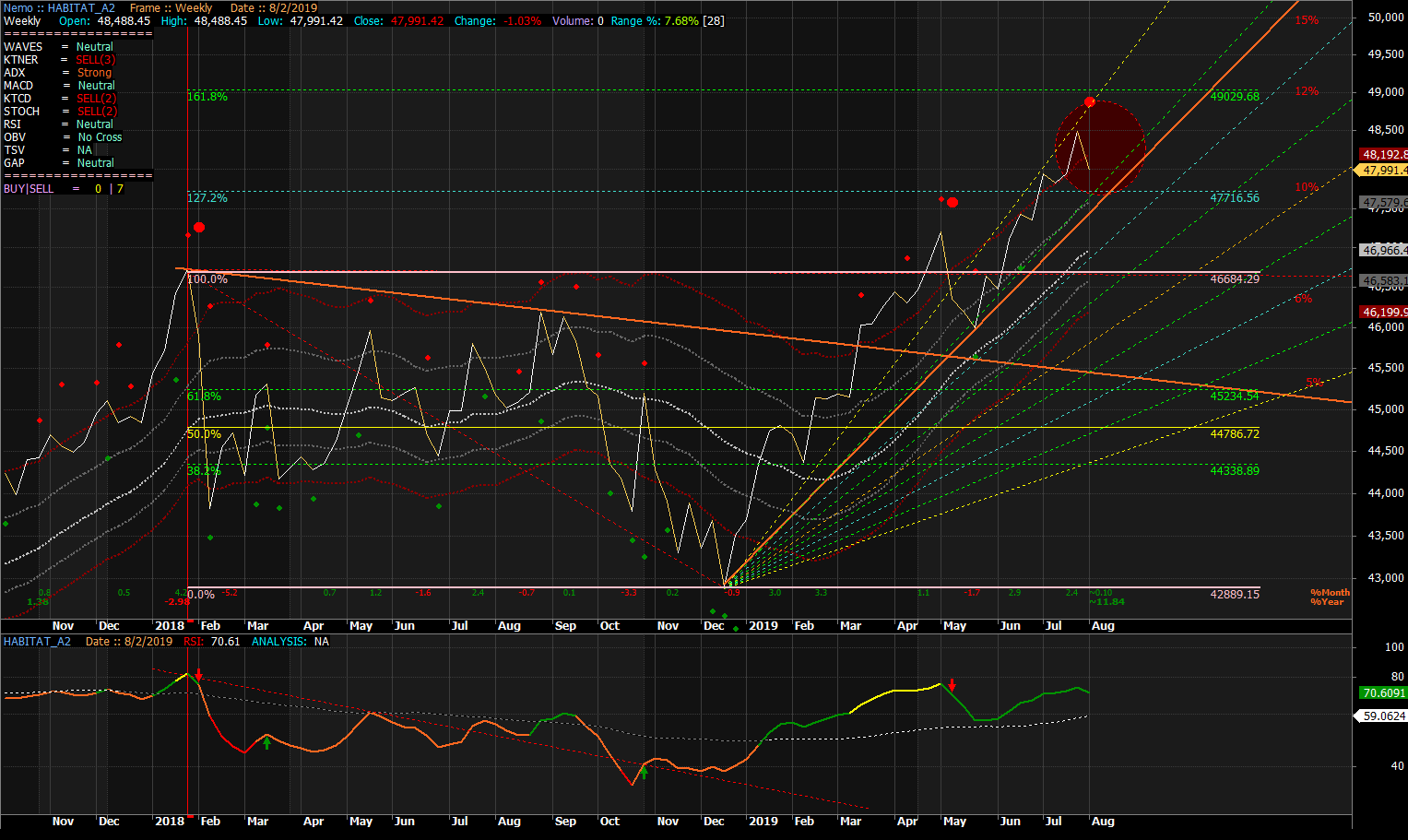Click the red 48,192.8 price axis tag
The width and height of the screenshot is (1408, 840).
(1383, 154)
